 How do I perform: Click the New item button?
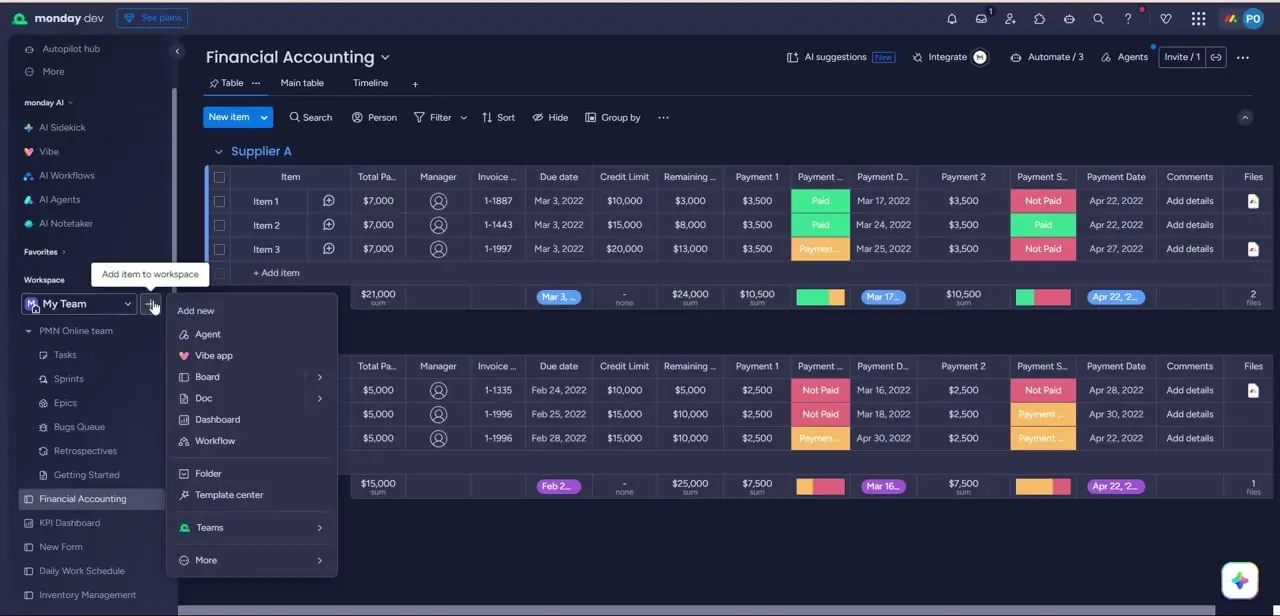tap(229, 117)
